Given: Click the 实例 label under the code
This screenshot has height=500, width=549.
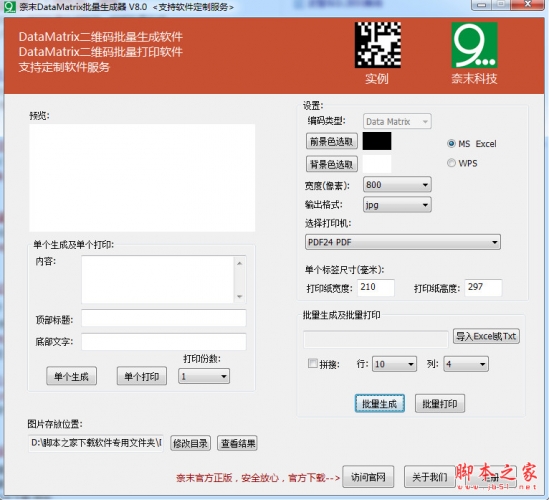Looking at the screenshot, I should click(x=377, y=78).
